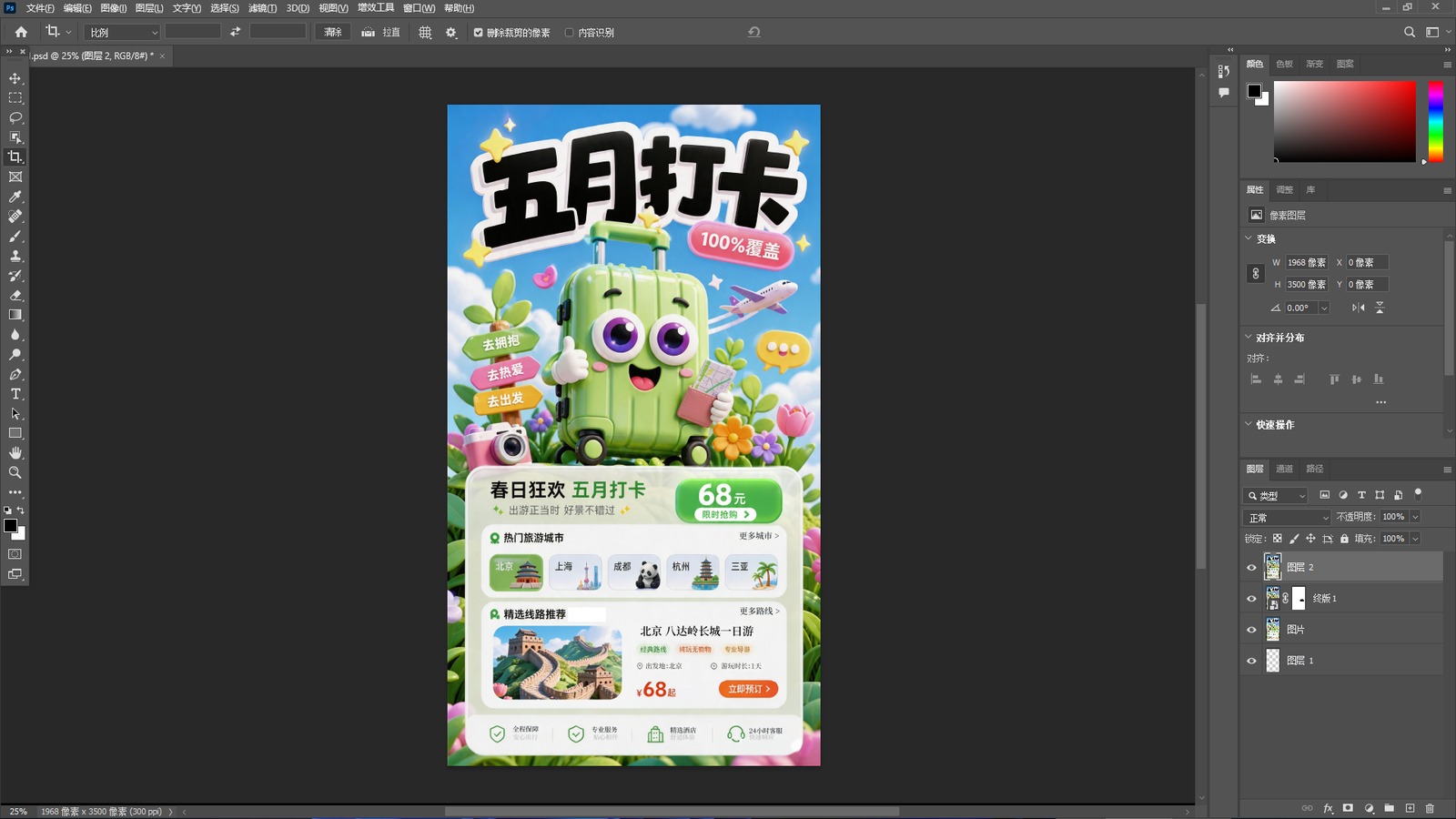
Task: Collapse the 变换 section
Action: tap(1249, 238)
